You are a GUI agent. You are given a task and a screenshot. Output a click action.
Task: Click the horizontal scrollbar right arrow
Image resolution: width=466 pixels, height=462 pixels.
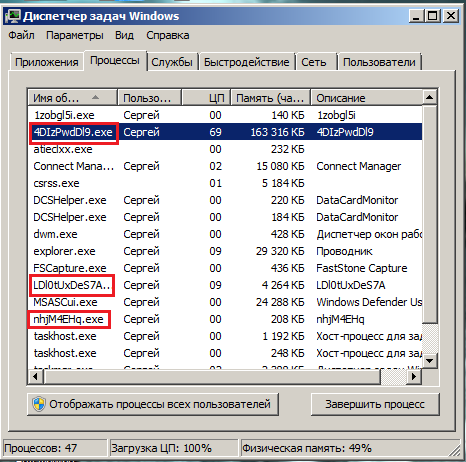click(414, 377)
